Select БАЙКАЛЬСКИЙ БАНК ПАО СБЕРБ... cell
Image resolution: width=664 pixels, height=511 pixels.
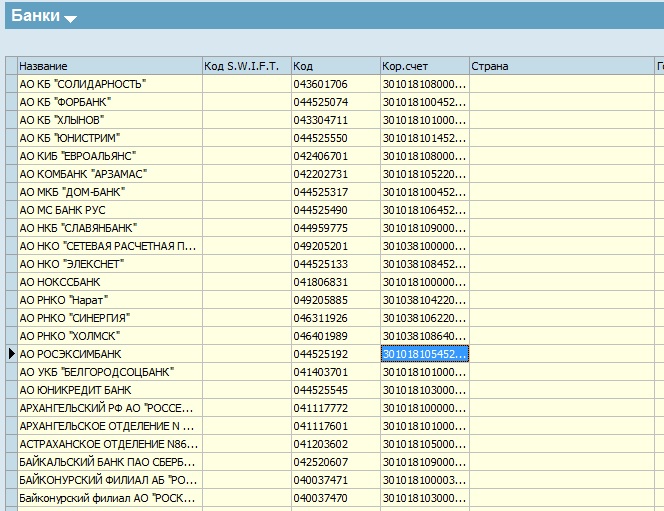click(x=110, y=462)
